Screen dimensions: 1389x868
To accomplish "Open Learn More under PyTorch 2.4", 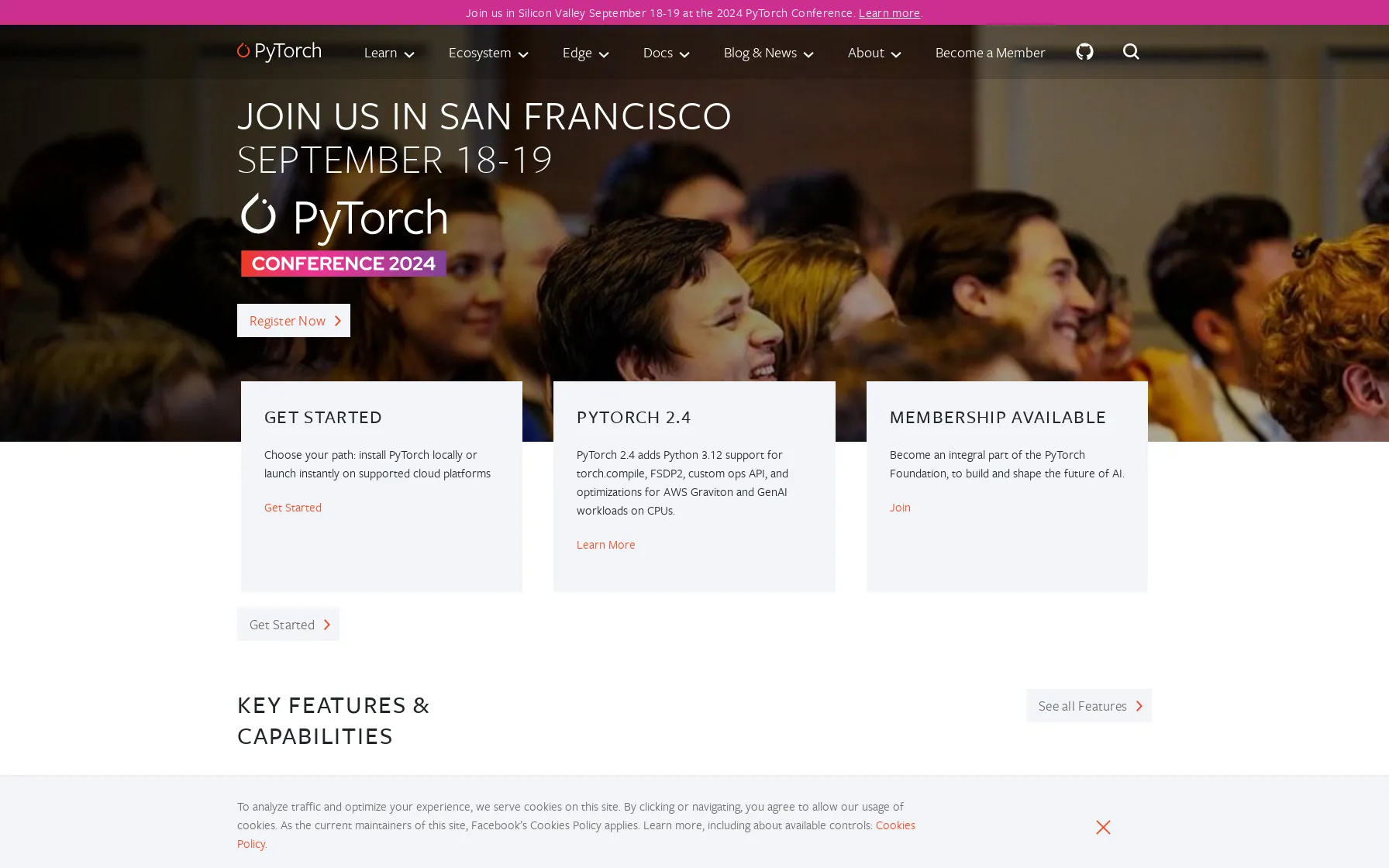I will click(605, 544).
